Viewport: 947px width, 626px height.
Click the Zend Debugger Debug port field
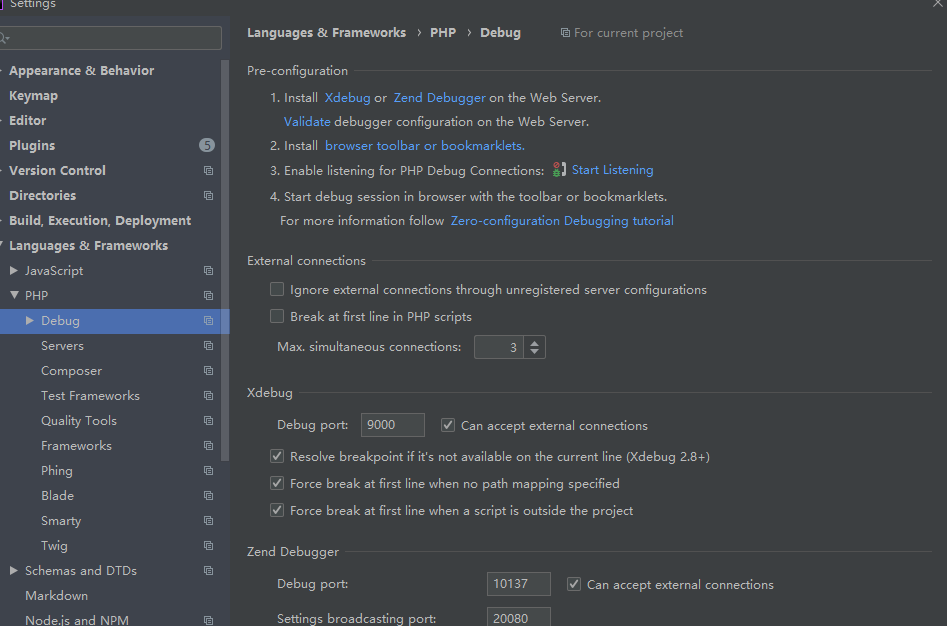[519, 584]
